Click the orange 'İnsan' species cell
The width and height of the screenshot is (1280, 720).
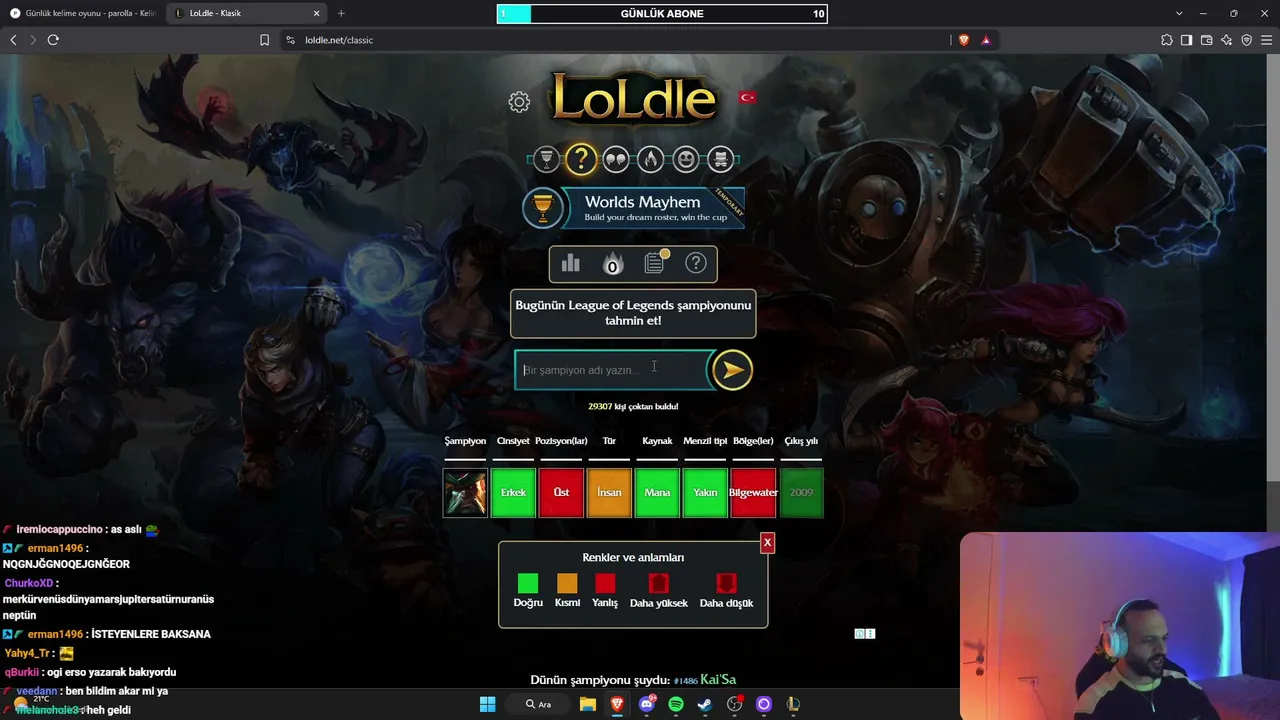[609, 493]
